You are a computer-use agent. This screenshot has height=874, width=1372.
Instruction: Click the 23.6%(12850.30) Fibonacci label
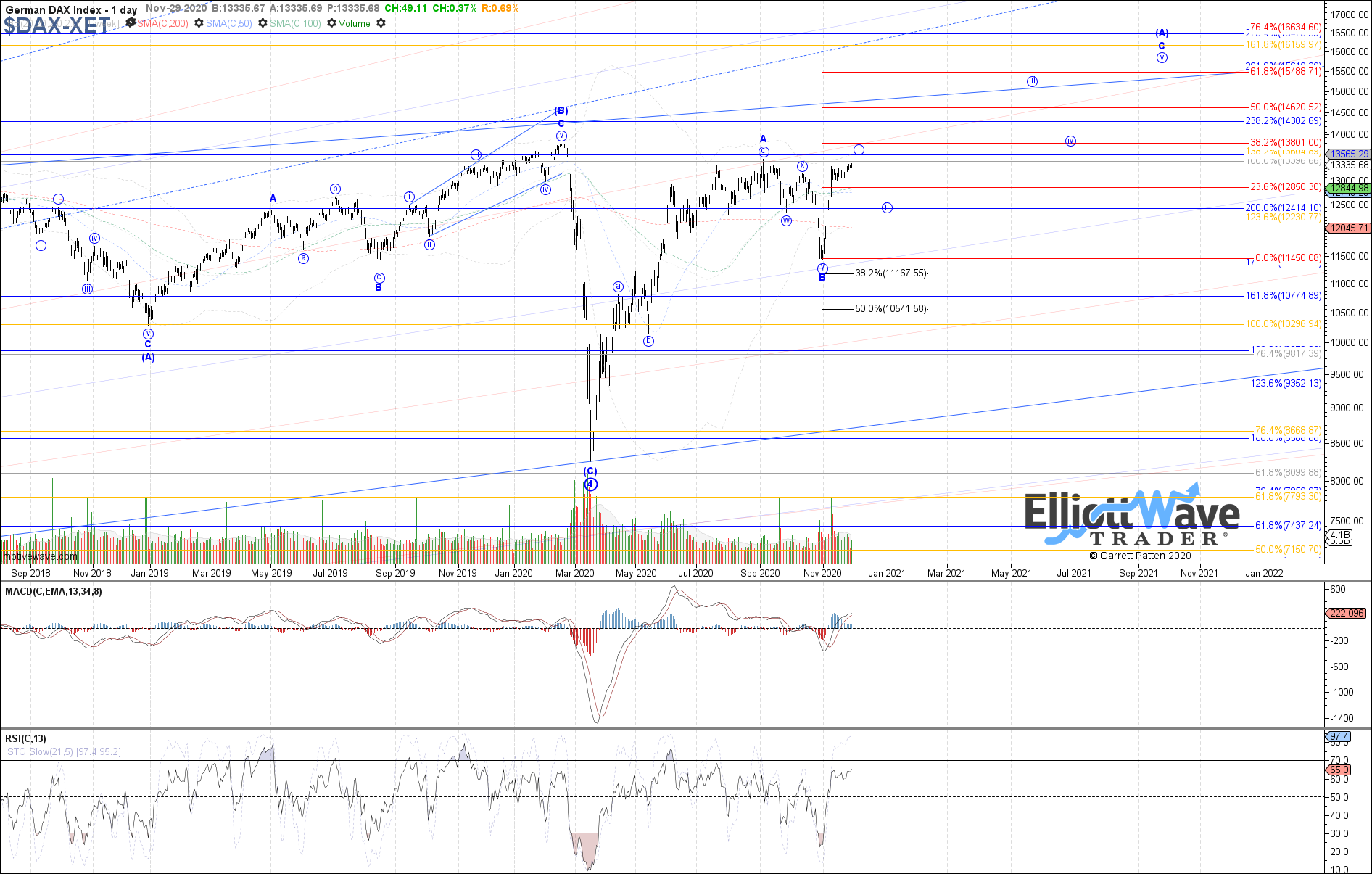1285,187
